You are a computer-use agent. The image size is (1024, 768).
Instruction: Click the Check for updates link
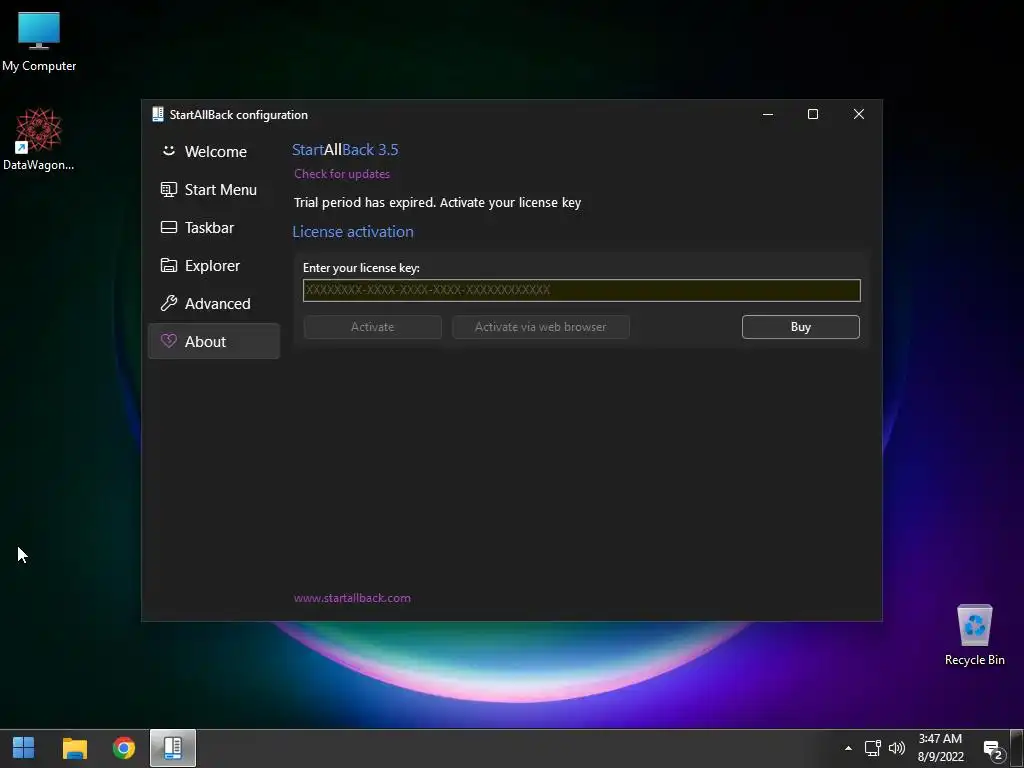342,174
